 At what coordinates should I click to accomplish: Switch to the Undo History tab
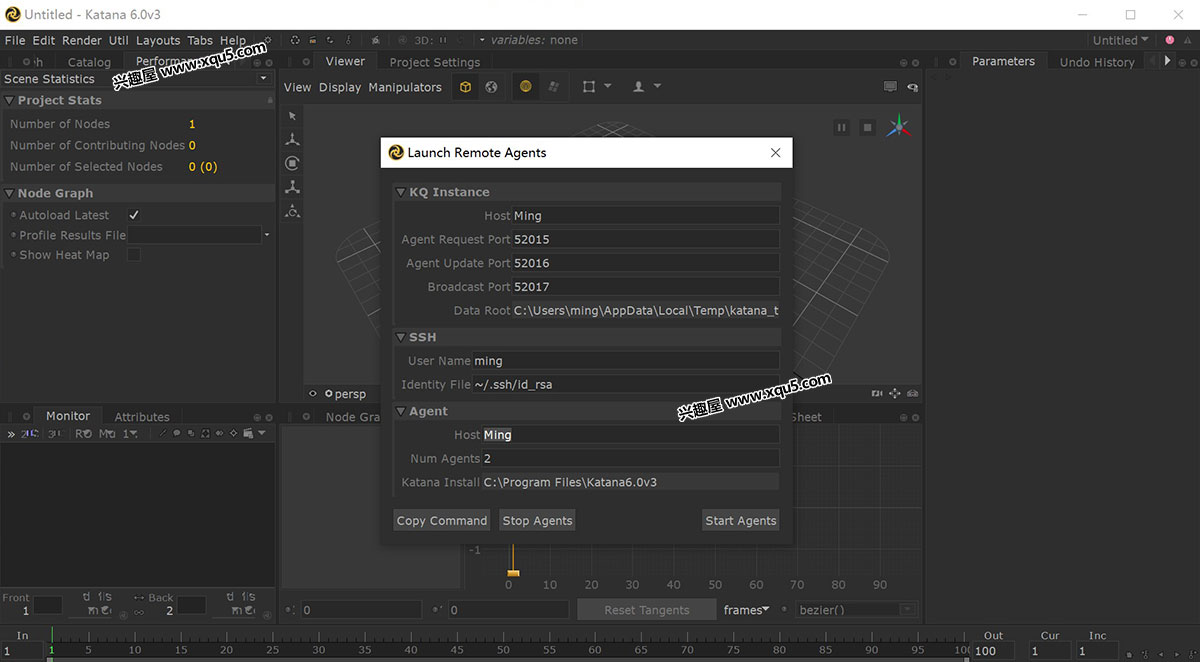pos(1097,62)
